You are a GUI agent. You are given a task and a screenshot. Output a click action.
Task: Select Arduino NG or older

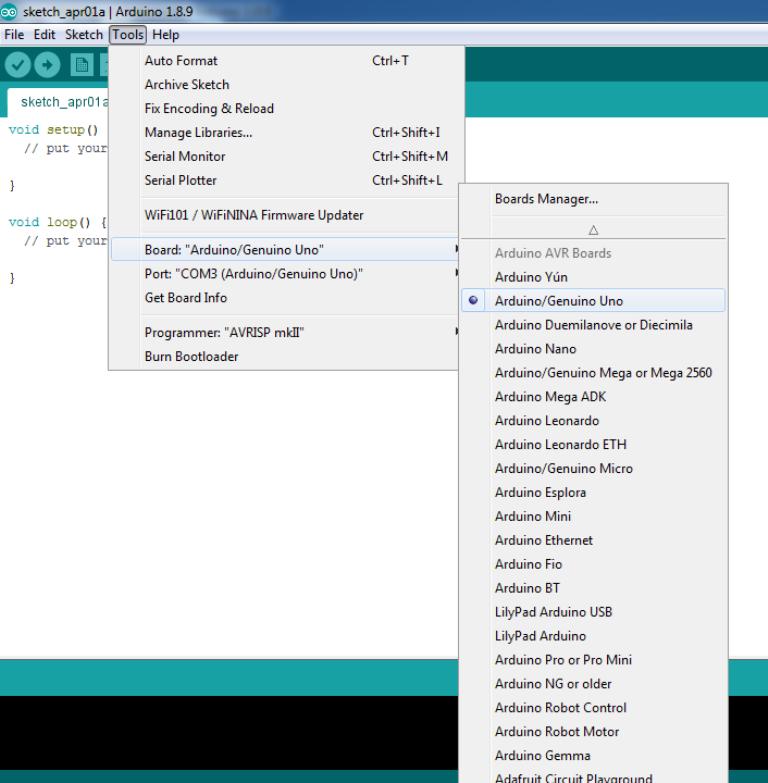pos(593,684)
